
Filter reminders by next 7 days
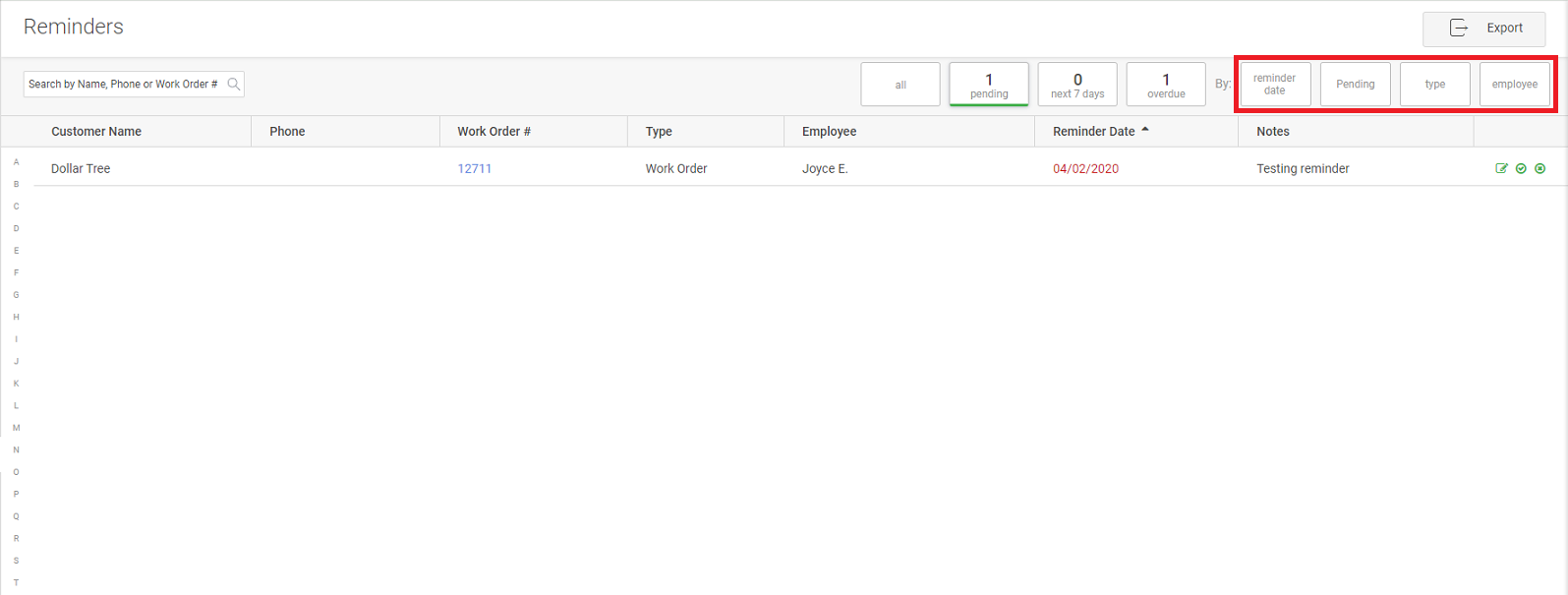(x=1077, y=85)
